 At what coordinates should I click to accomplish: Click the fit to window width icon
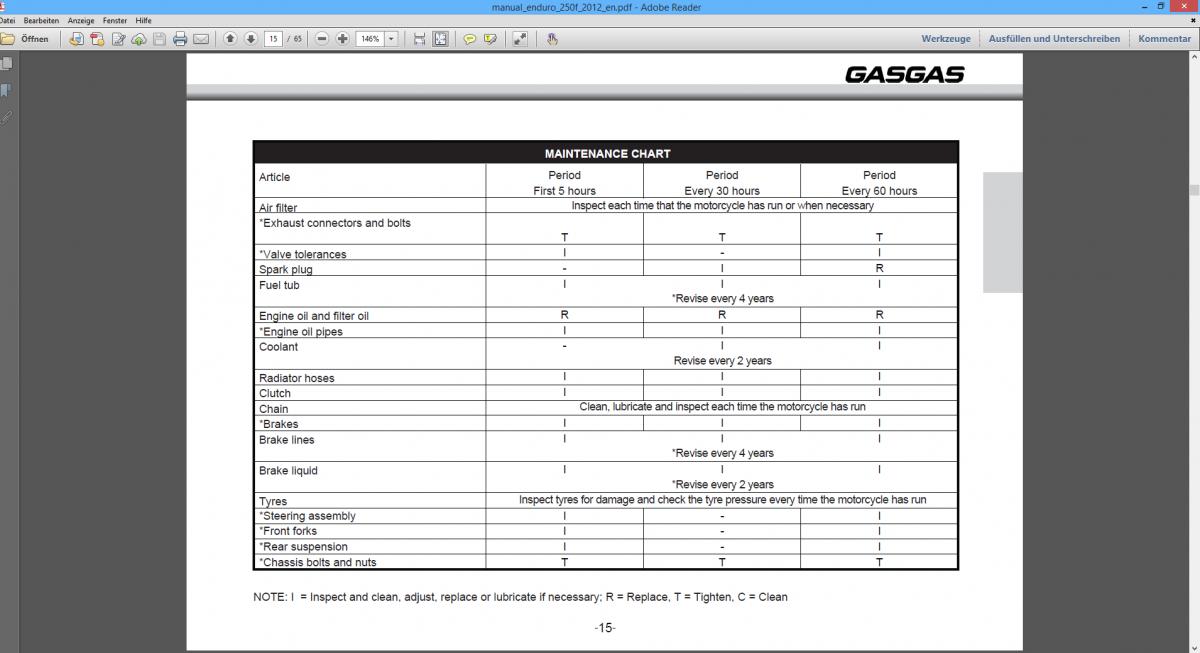419,39
